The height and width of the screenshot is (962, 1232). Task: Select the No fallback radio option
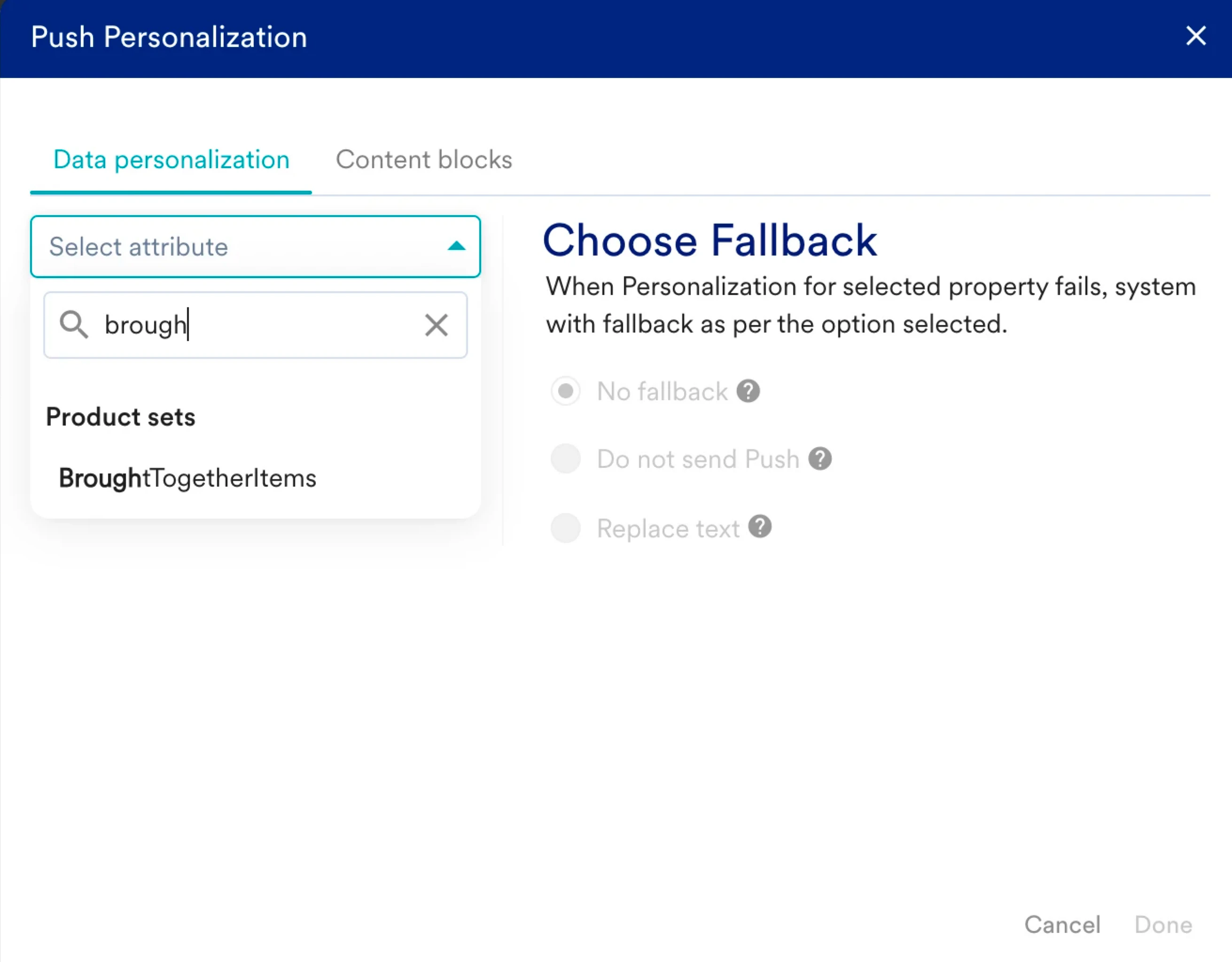(x=565, y=391)
